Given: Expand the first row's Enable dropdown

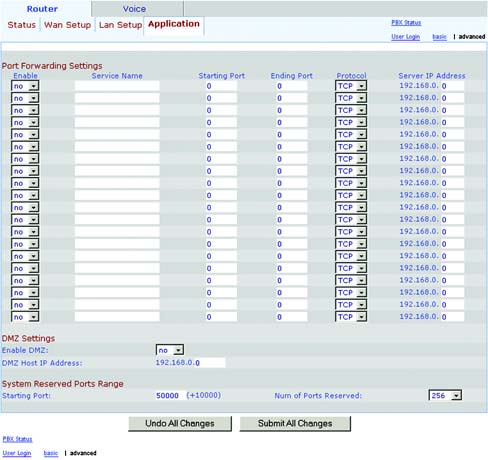Looking at the screenshot, I should 25,86.
